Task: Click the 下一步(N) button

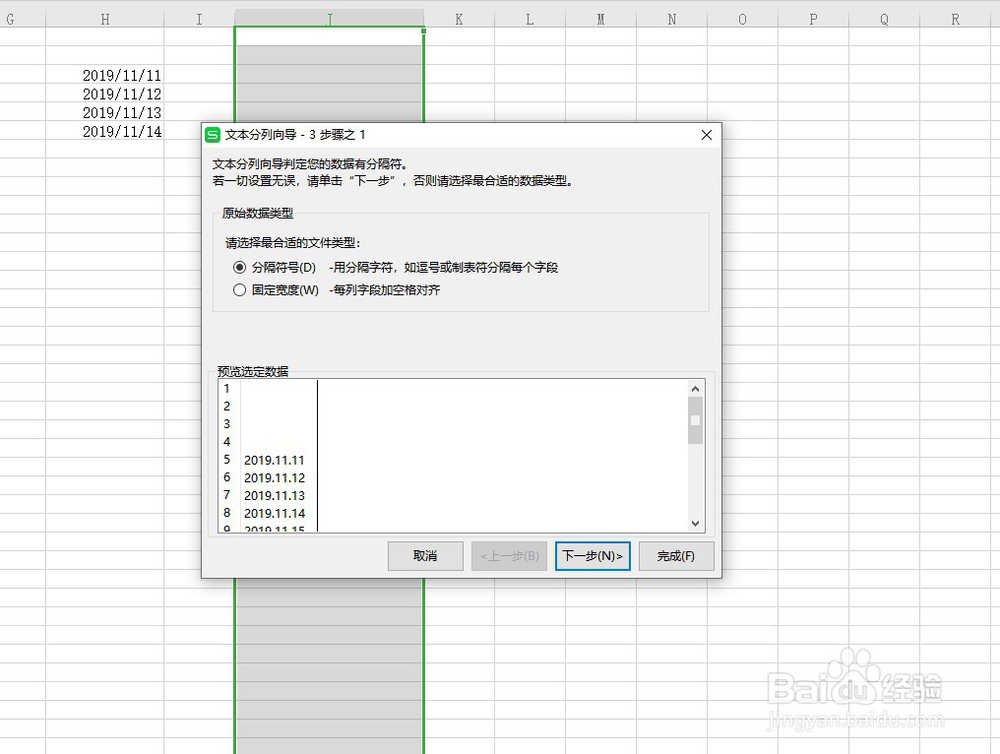Action: 593,556
